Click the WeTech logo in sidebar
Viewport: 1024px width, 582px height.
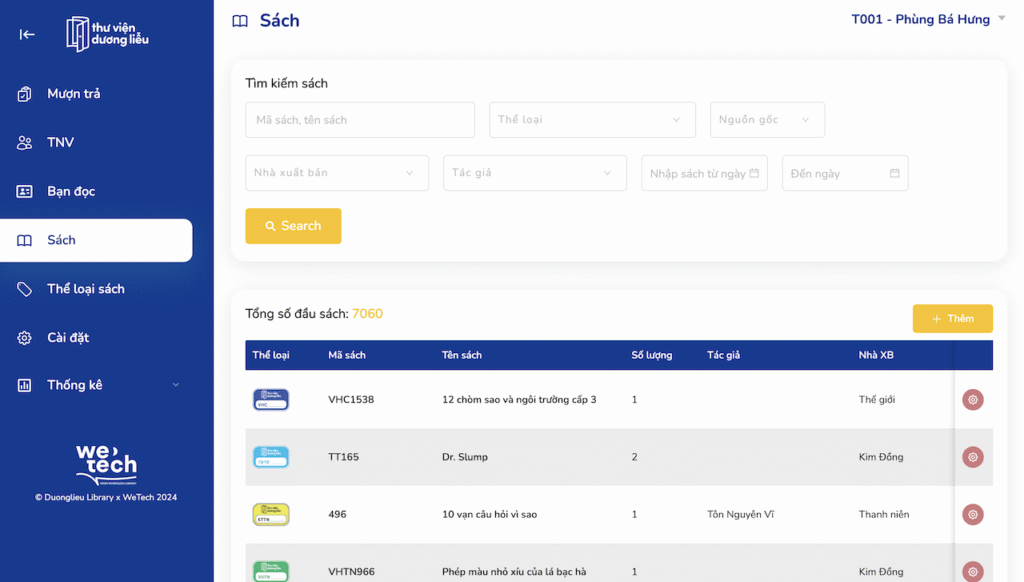(x=106, y=465)
